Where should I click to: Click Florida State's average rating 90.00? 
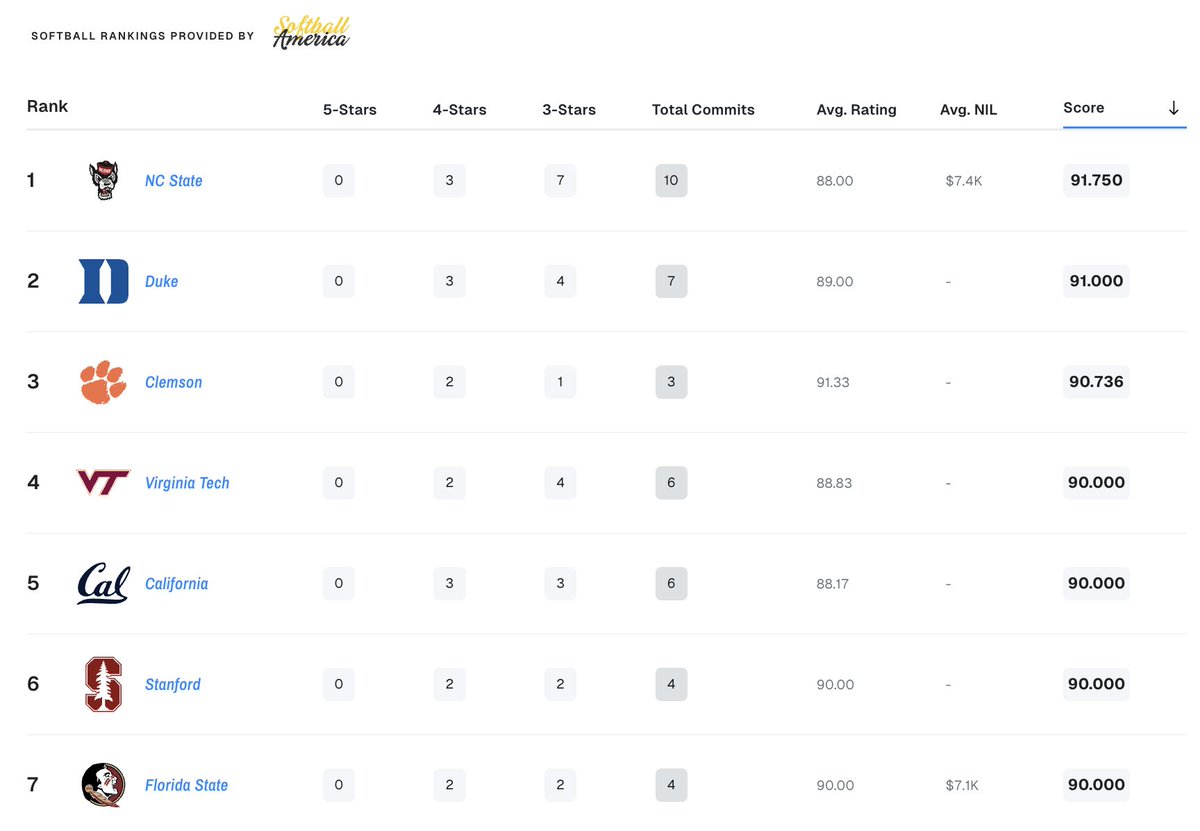[836, 786]
